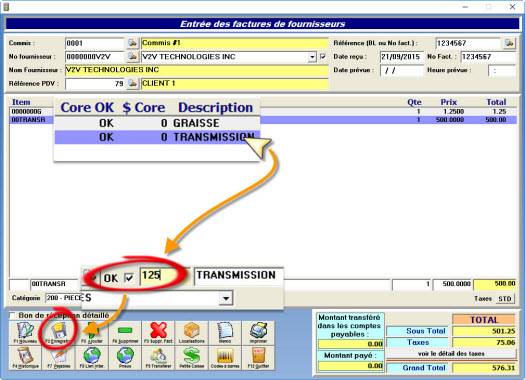Click the Description column header
525x380 pixels.
[x=215, y=107]
